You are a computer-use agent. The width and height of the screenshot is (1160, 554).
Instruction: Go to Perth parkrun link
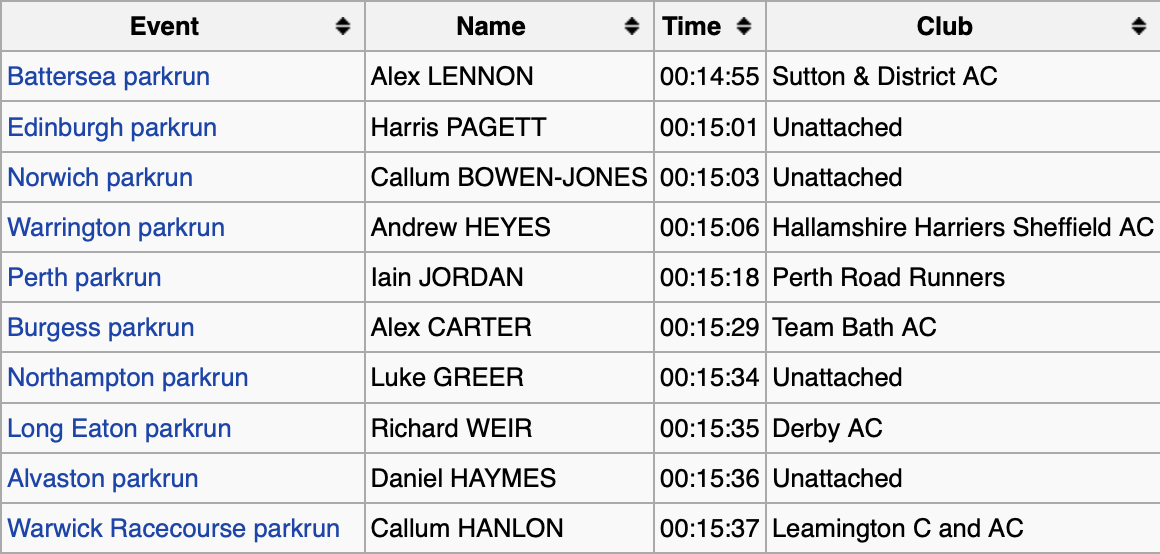coord(84,277)
